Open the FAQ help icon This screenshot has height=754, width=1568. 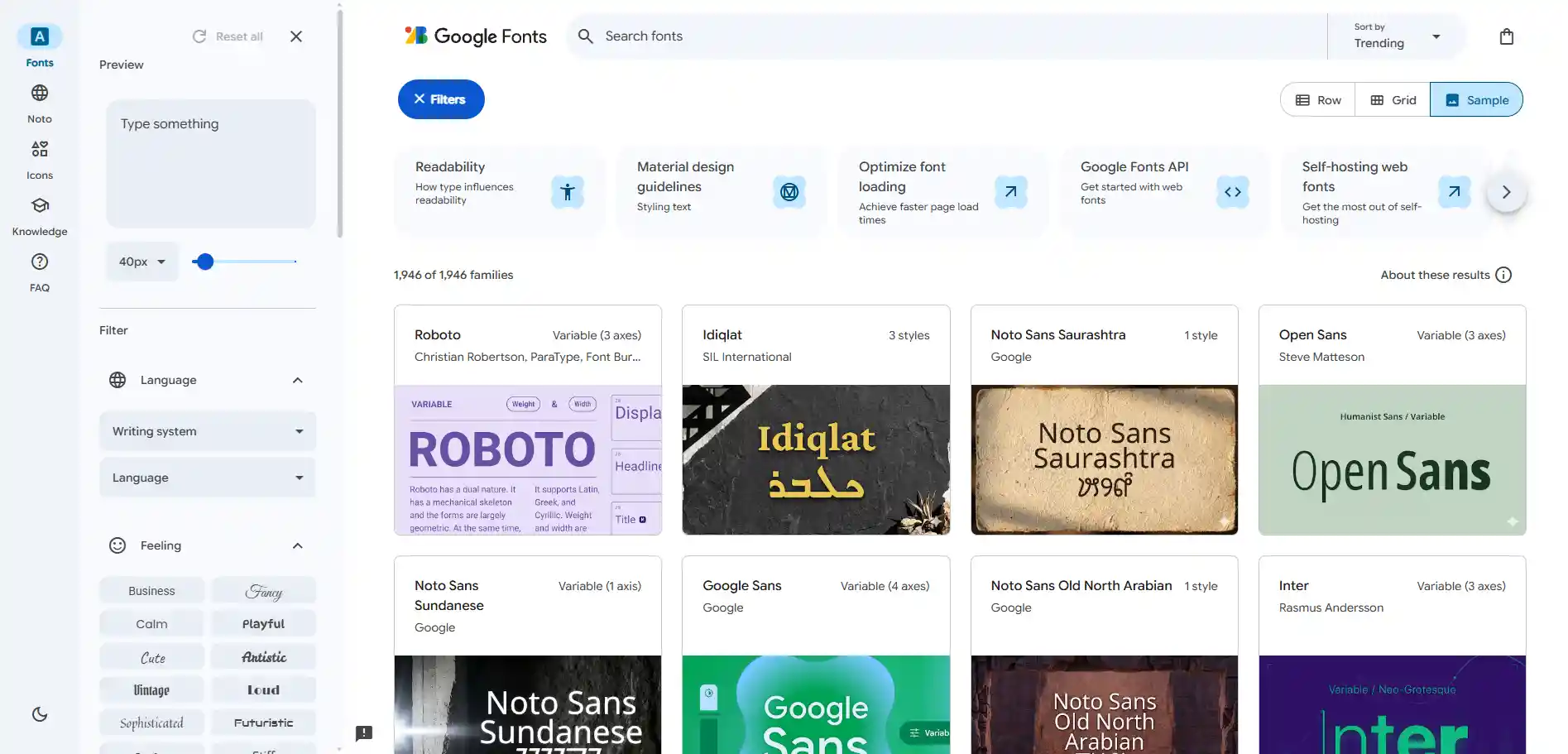click(x=40, y=262)
